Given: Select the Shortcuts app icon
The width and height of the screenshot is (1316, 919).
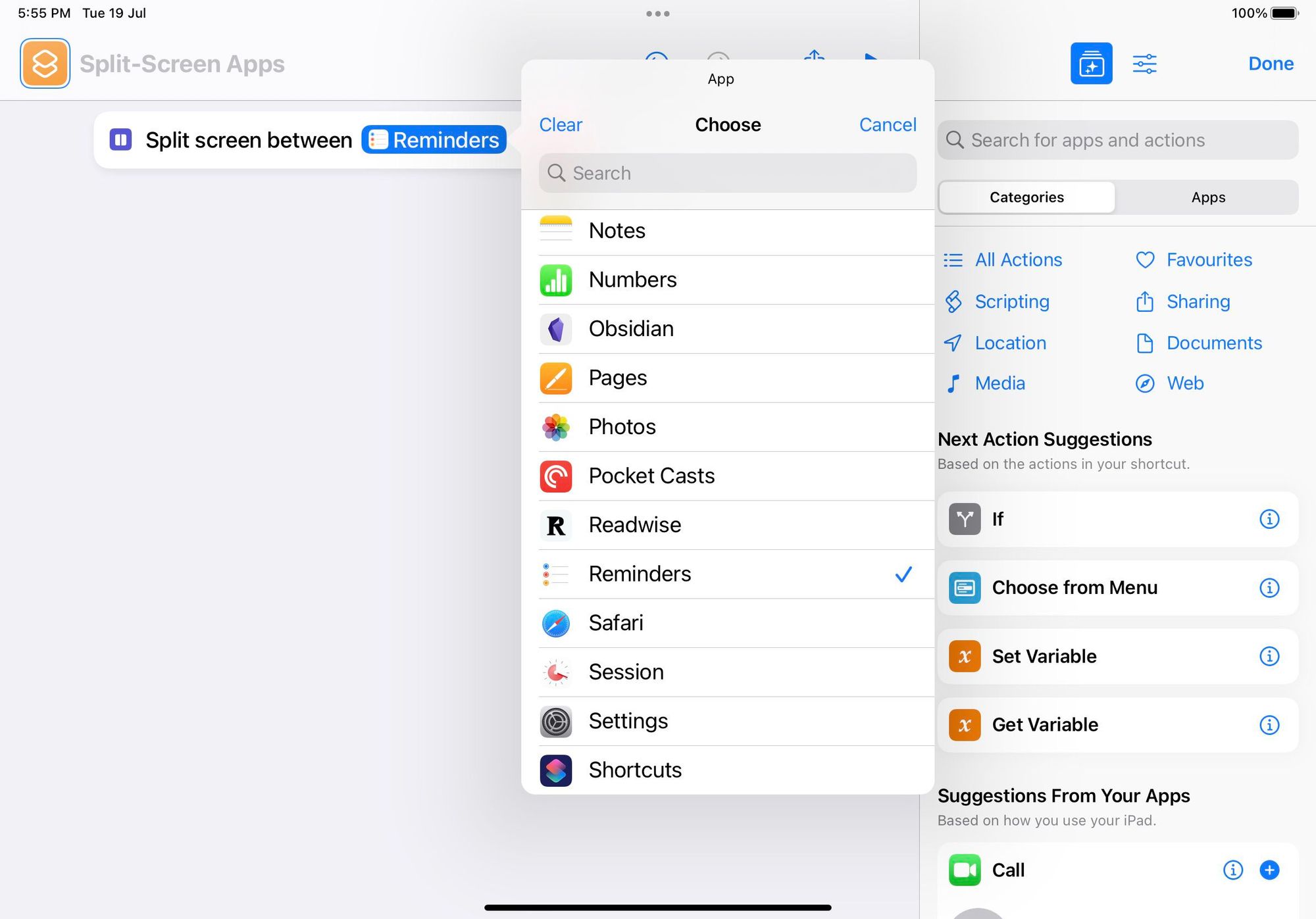Looking at the screenshot, I should pos(558,770).
